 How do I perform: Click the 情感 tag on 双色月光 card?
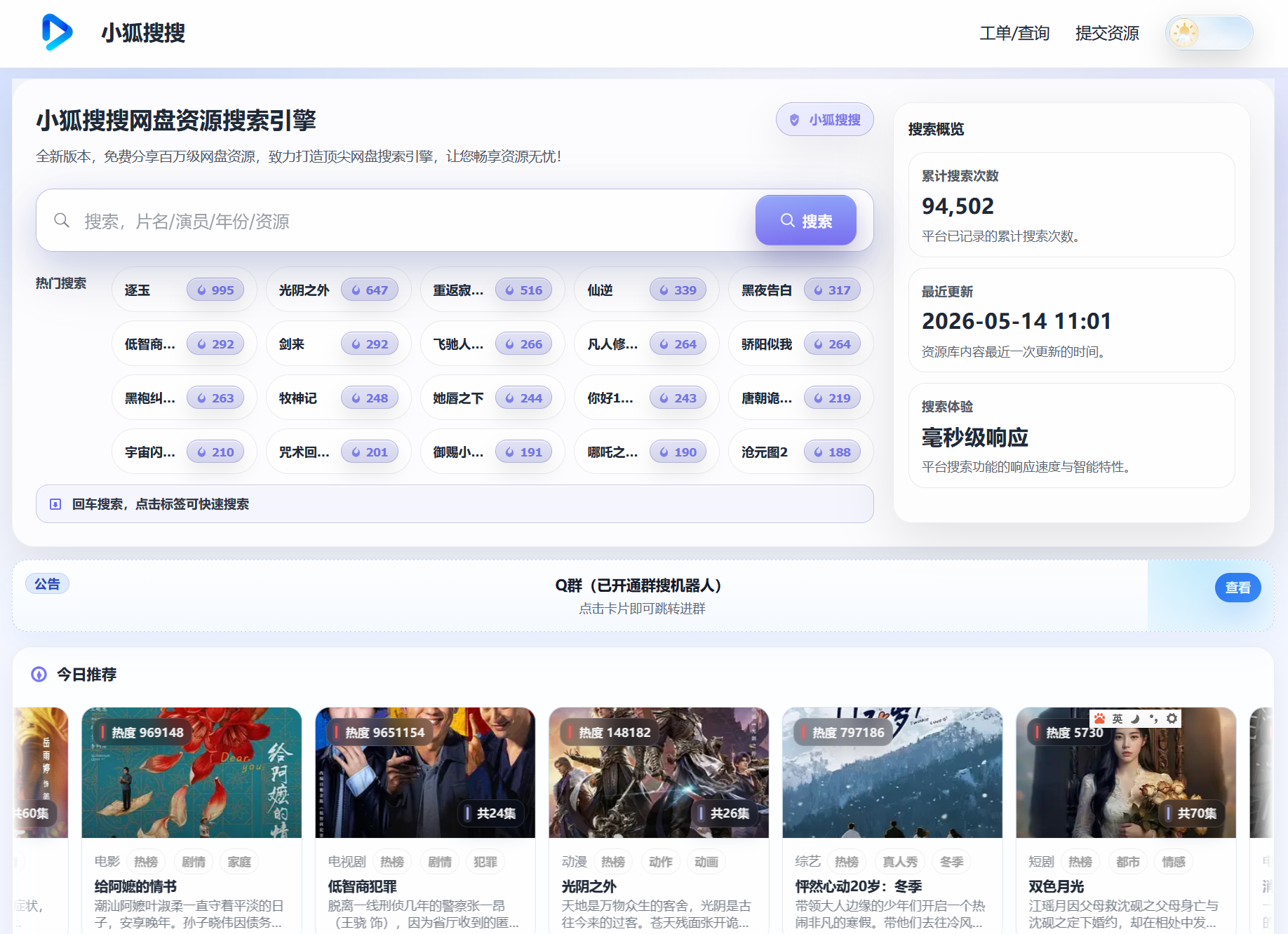click(x=1174, y=862)
